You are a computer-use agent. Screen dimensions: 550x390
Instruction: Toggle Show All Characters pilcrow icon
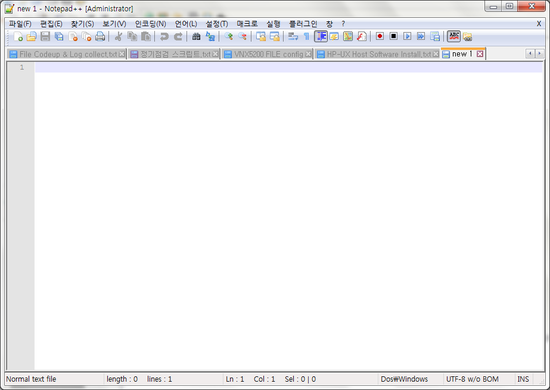tap(306, 36)
